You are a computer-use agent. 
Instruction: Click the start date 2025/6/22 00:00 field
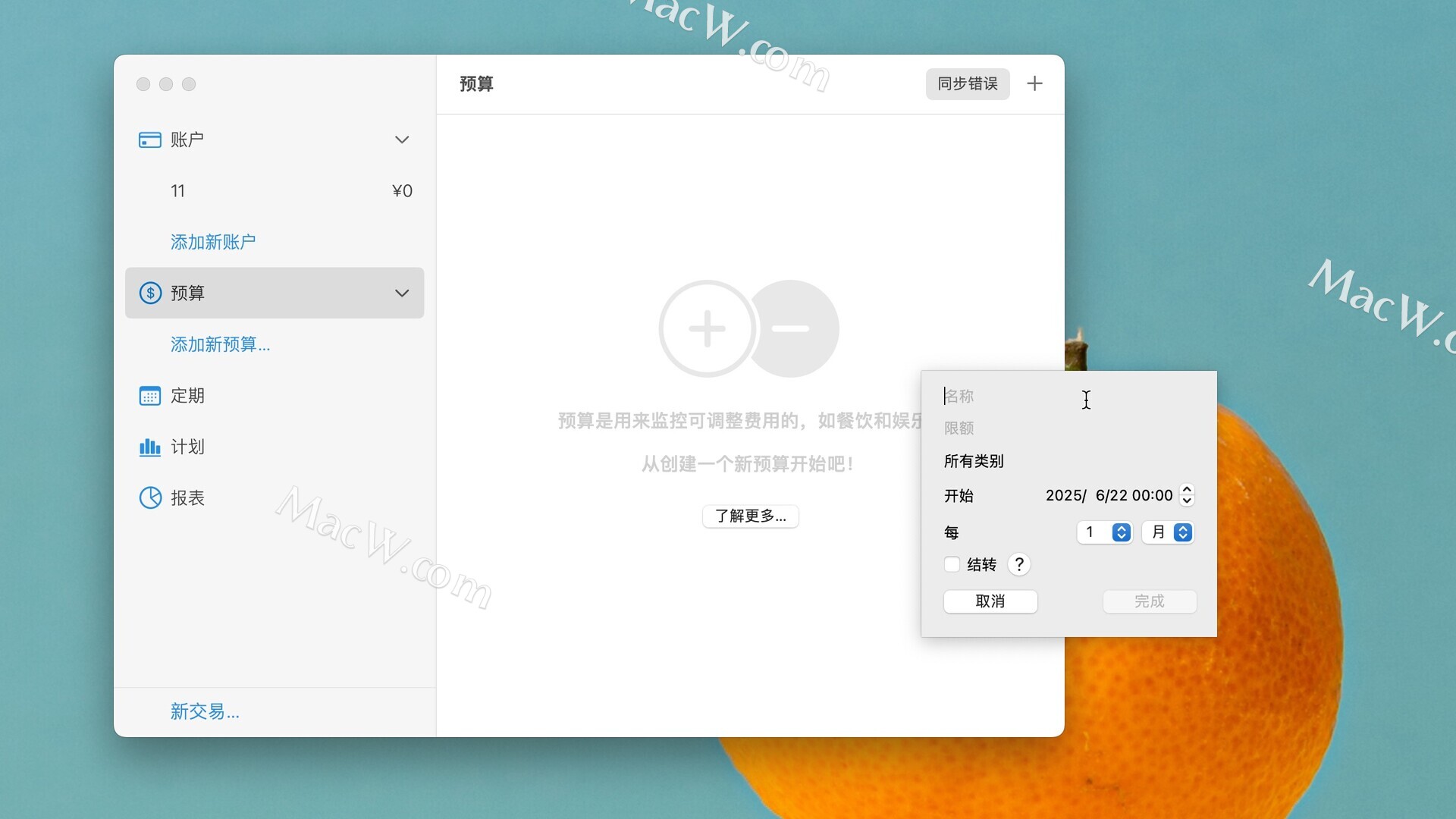(1109, 495)
